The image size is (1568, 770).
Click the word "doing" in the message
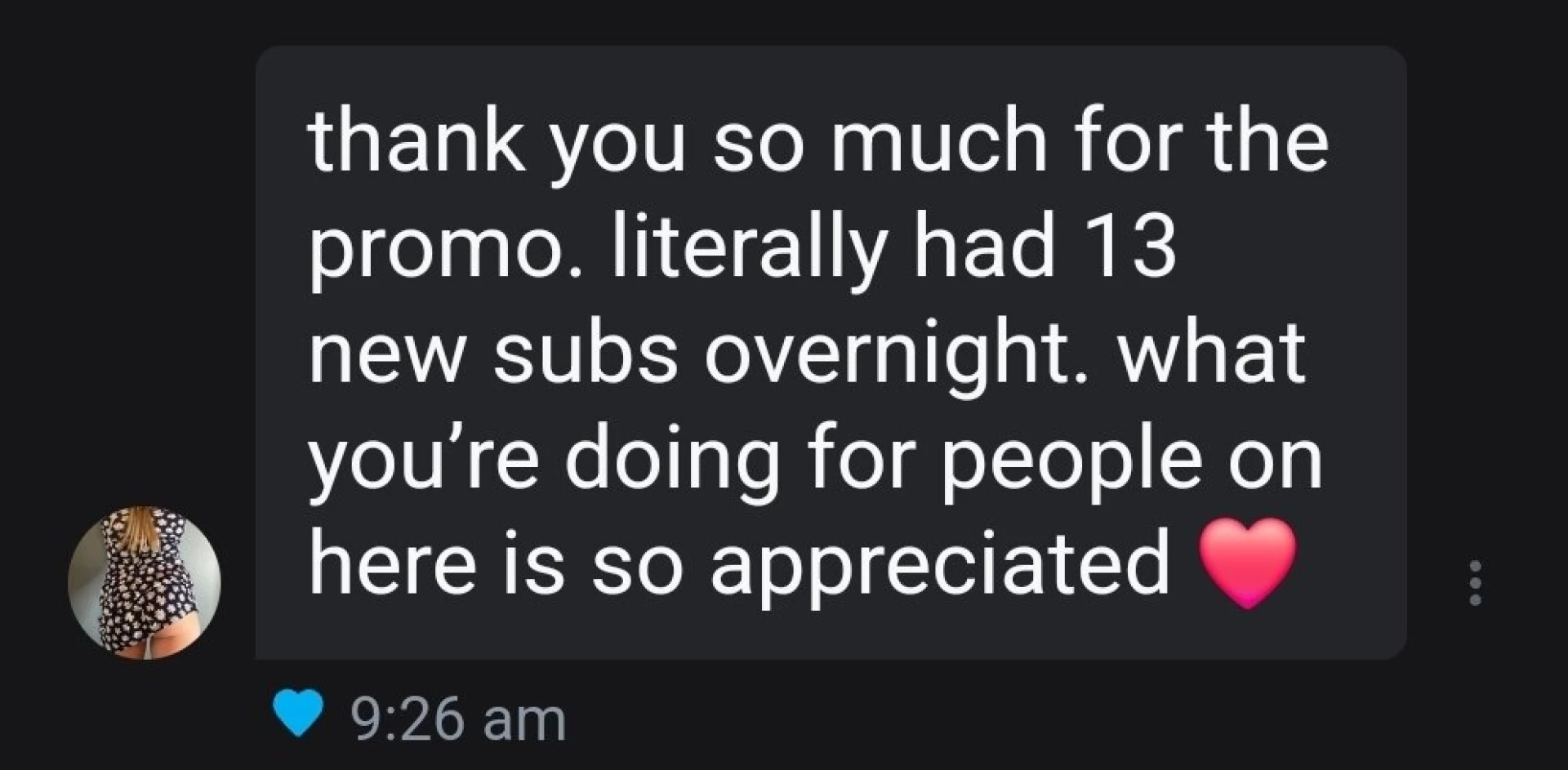[671, 462]
